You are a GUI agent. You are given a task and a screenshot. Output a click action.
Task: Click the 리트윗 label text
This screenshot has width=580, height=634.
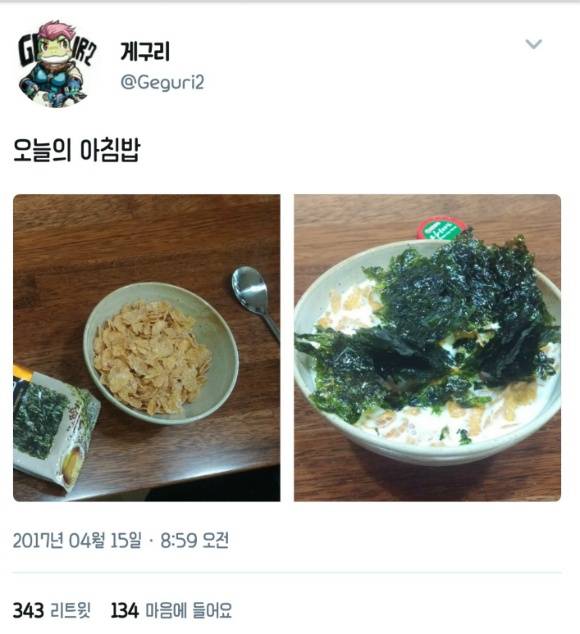click(70, 610)
